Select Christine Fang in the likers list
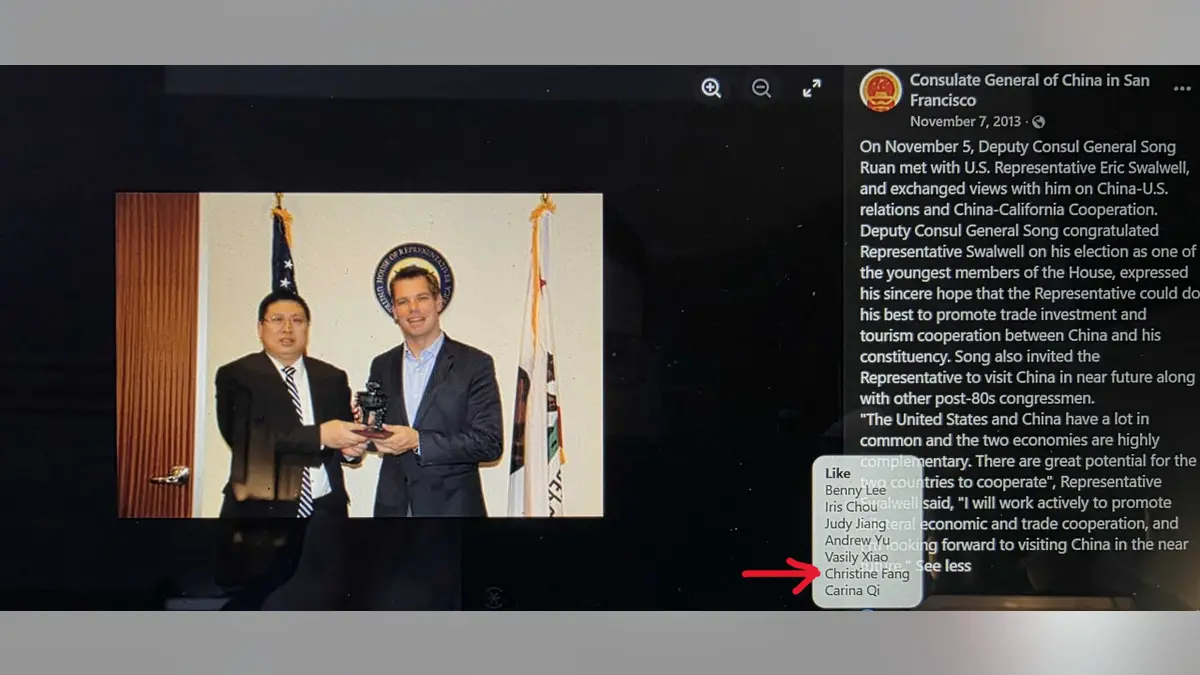 coord(867,573)
